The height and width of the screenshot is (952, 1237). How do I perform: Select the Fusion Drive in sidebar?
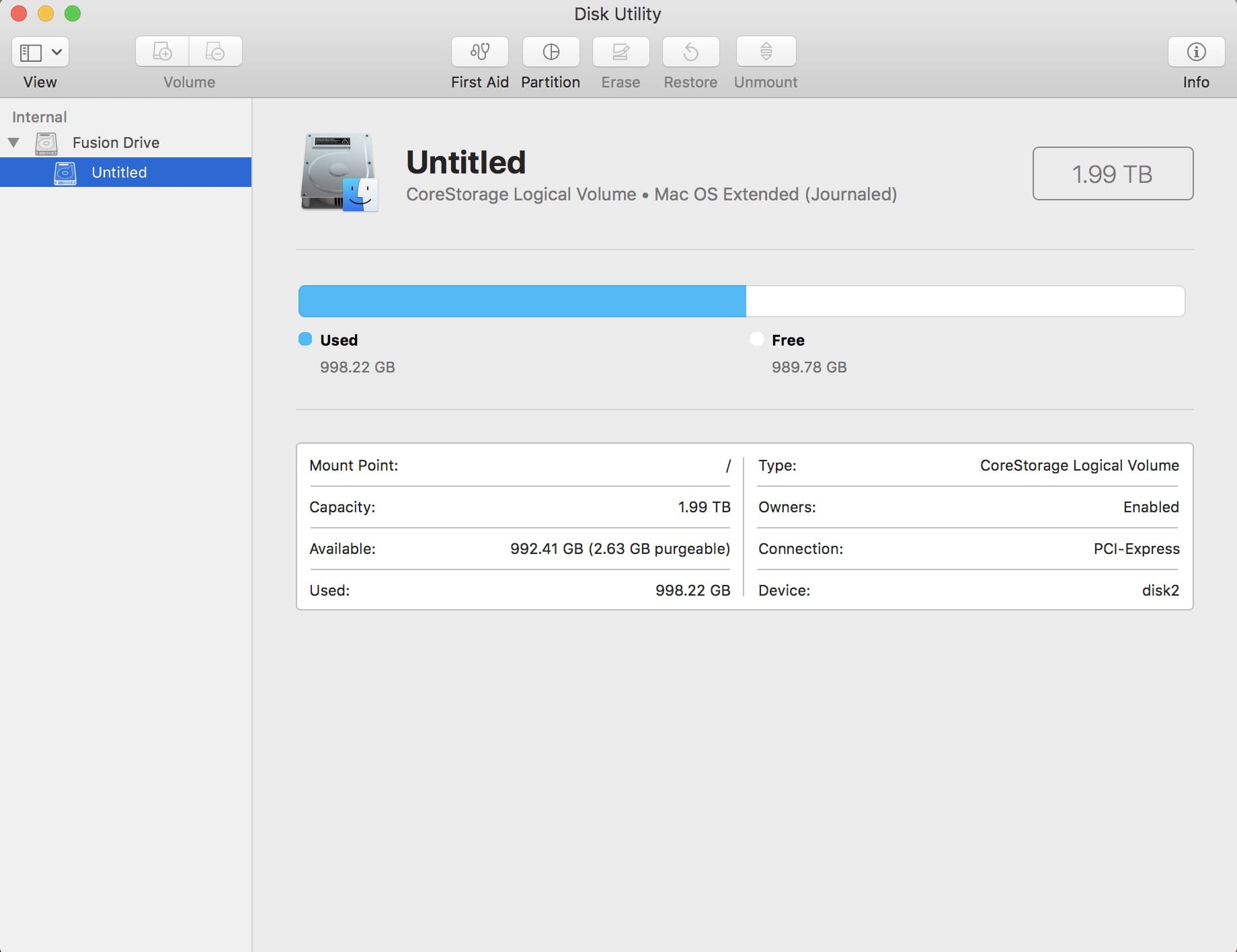[x=116, y=143]
